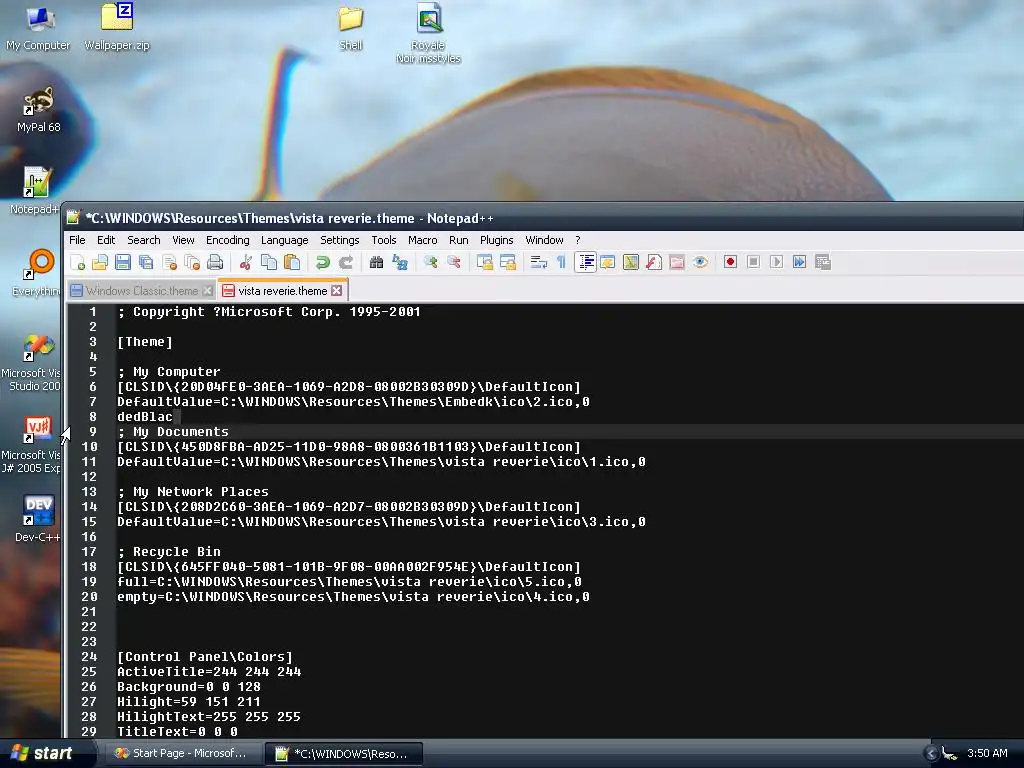Switch to the Windows Classic.theme tab
Viewport: 1024px width, 768px height.
point(141,291)
